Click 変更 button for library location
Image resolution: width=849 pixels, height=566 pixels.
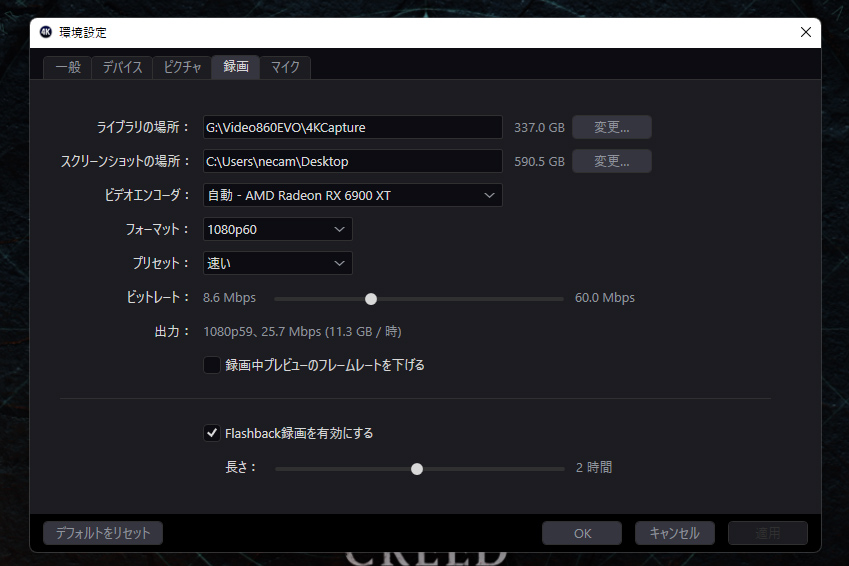pyautogui.click(x=612, y=127)
